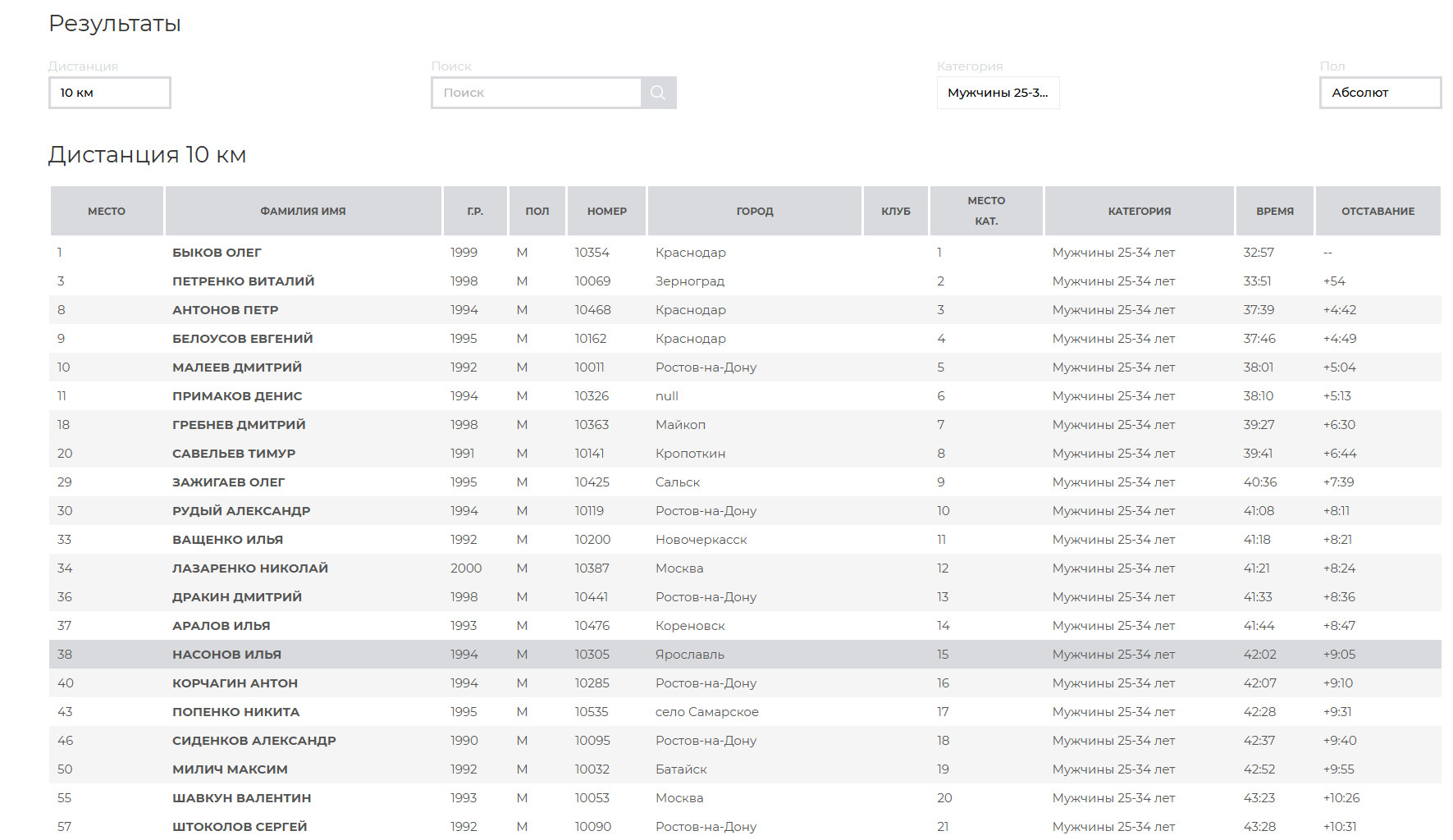This screenshot has width=1453, height=840.
Task: Select runner ВАЩЕНКО ИЛЬЯ
Action: tap(227, 540)
